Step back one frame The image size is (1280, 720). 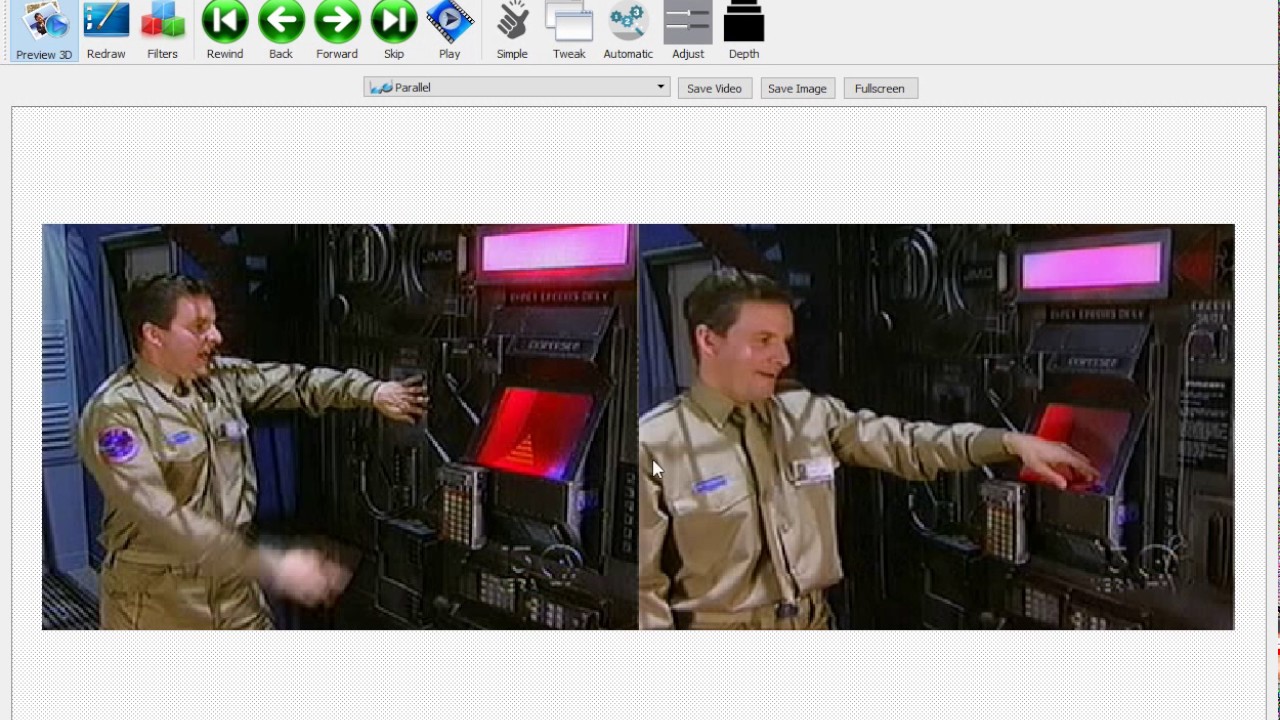281,31
